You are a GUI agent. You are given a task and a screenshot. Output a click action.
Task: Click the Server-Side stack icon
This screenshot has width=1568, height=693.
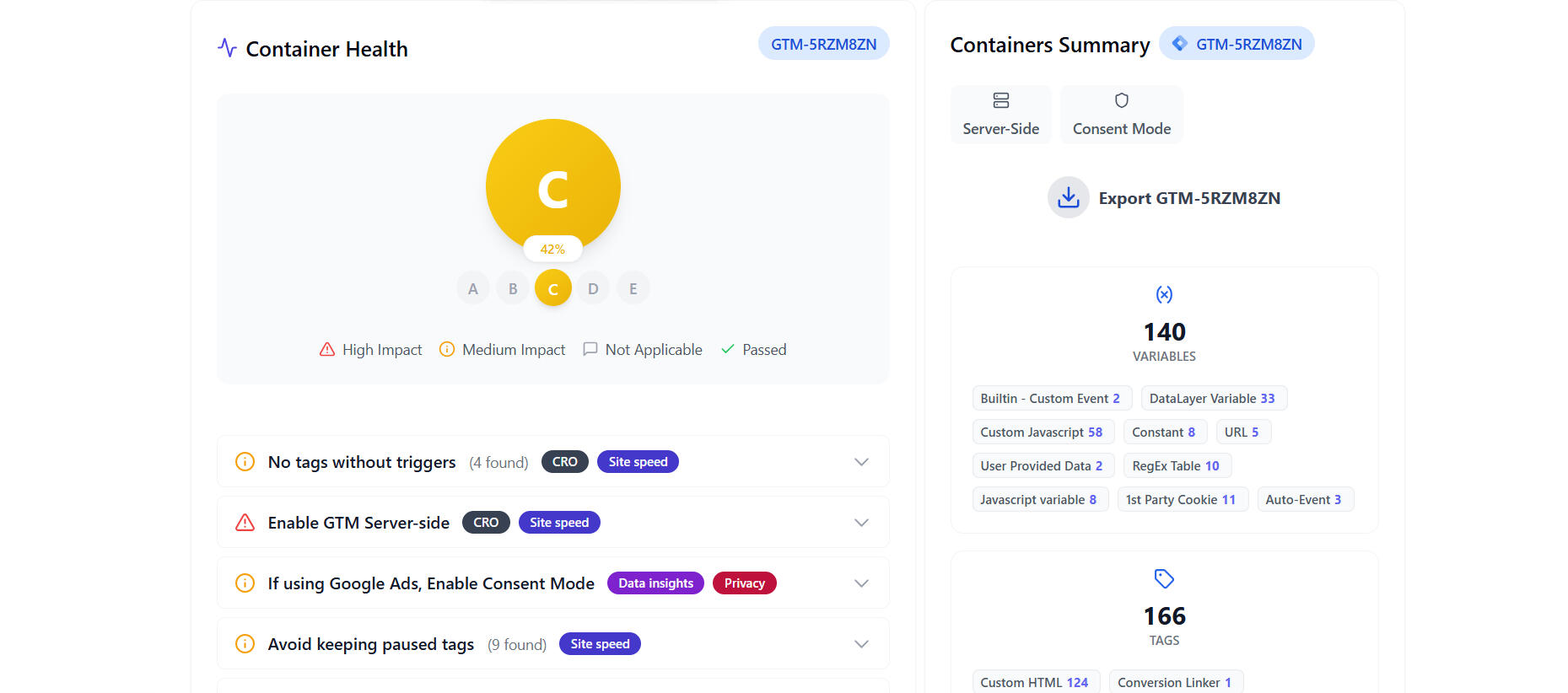1001,100
